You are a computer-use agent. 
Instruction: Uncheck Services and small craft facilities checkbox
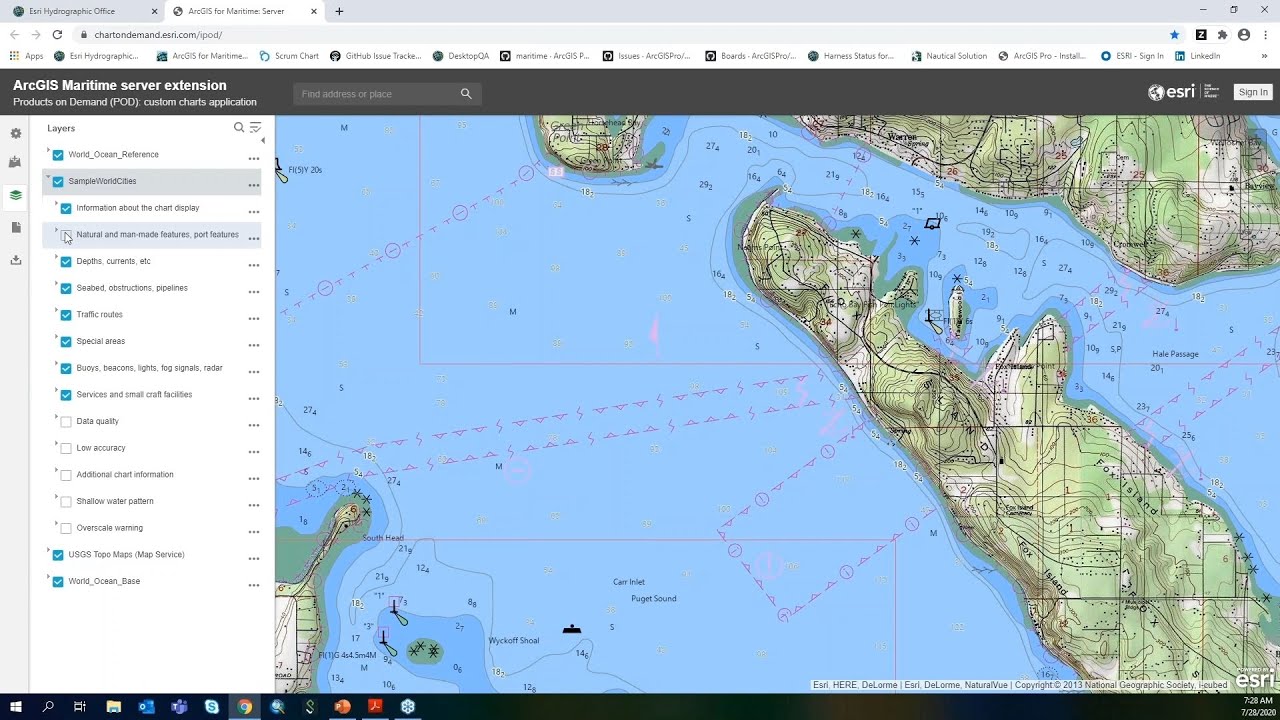click(x=66, y=395)
